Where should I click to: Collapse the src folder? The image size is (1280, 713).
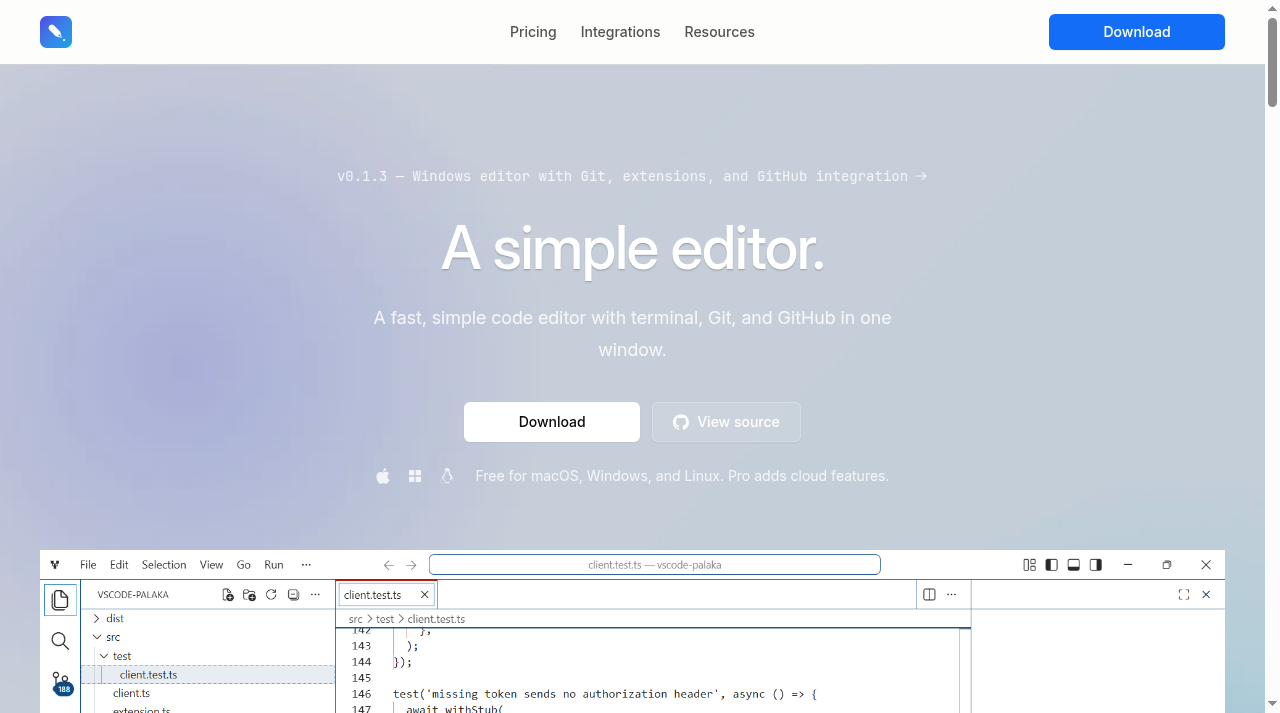pyautogui.click(x=208, y=637)
